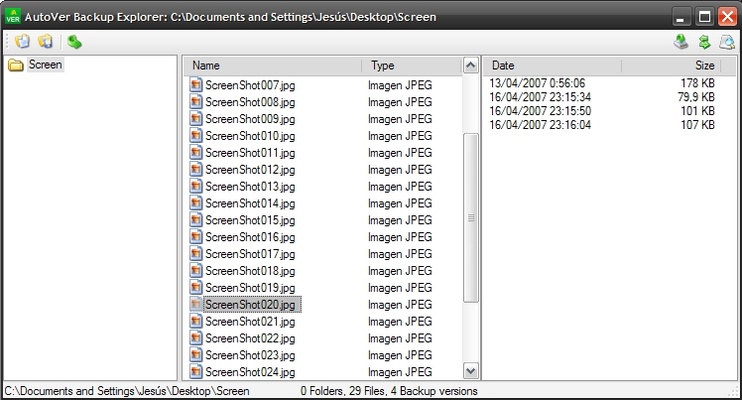Image resolution: width=742 pixels, height=400 pixels.
Task: Click the status text "0 Folders, 29 Files, 4 Backup versions"
Action: (389, 391)
